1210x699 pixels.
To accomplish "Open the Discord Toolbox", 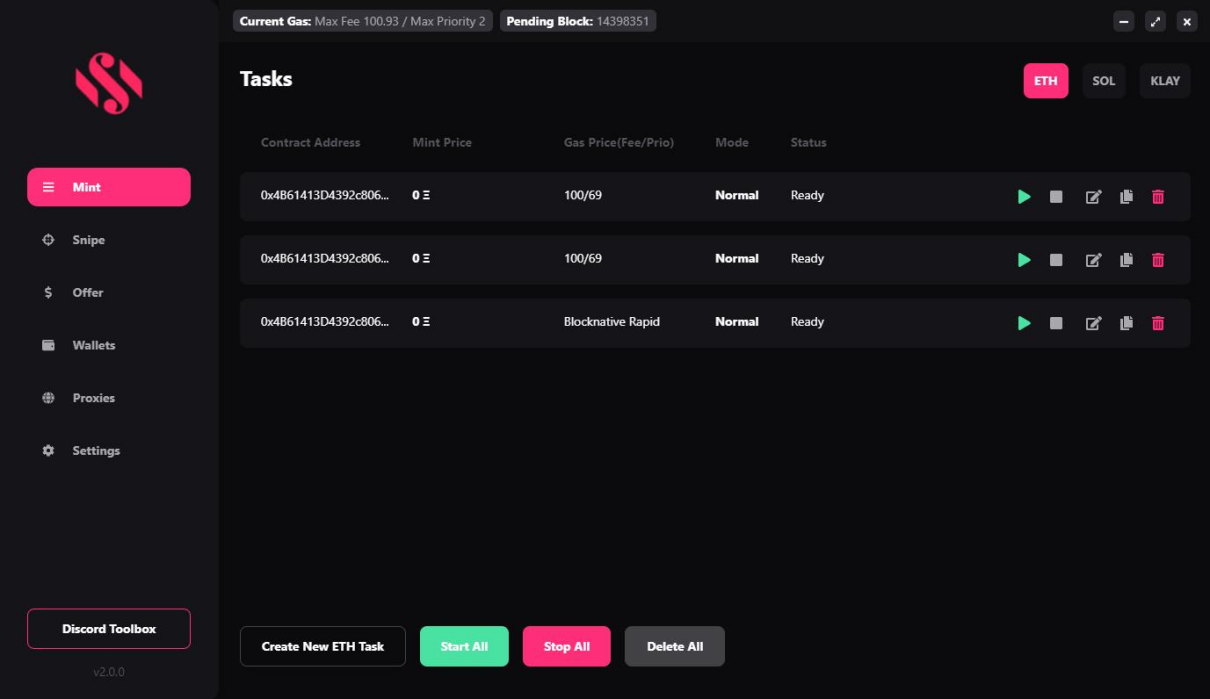I will [x=109, y=629].
